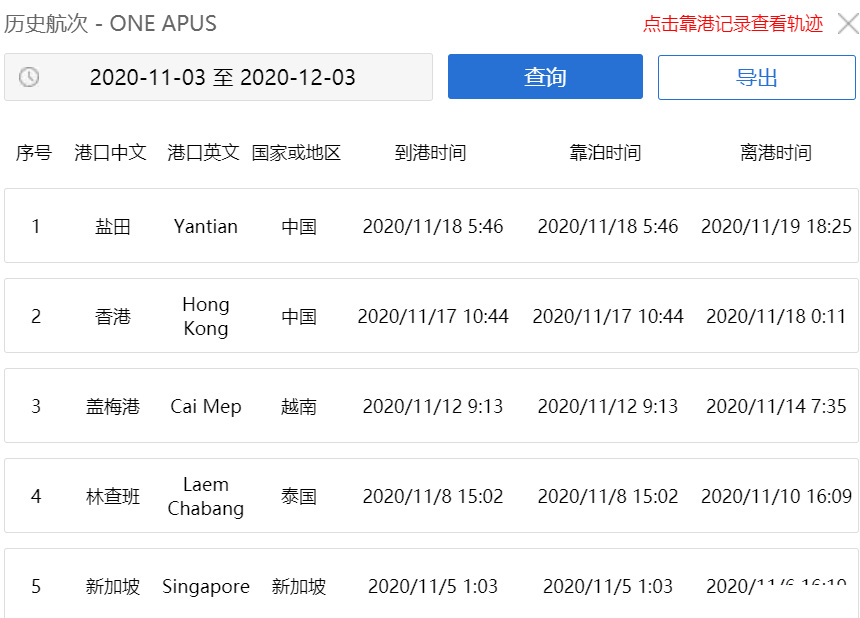
Task: Select the Yantian port record row
Action: point(430,226)
